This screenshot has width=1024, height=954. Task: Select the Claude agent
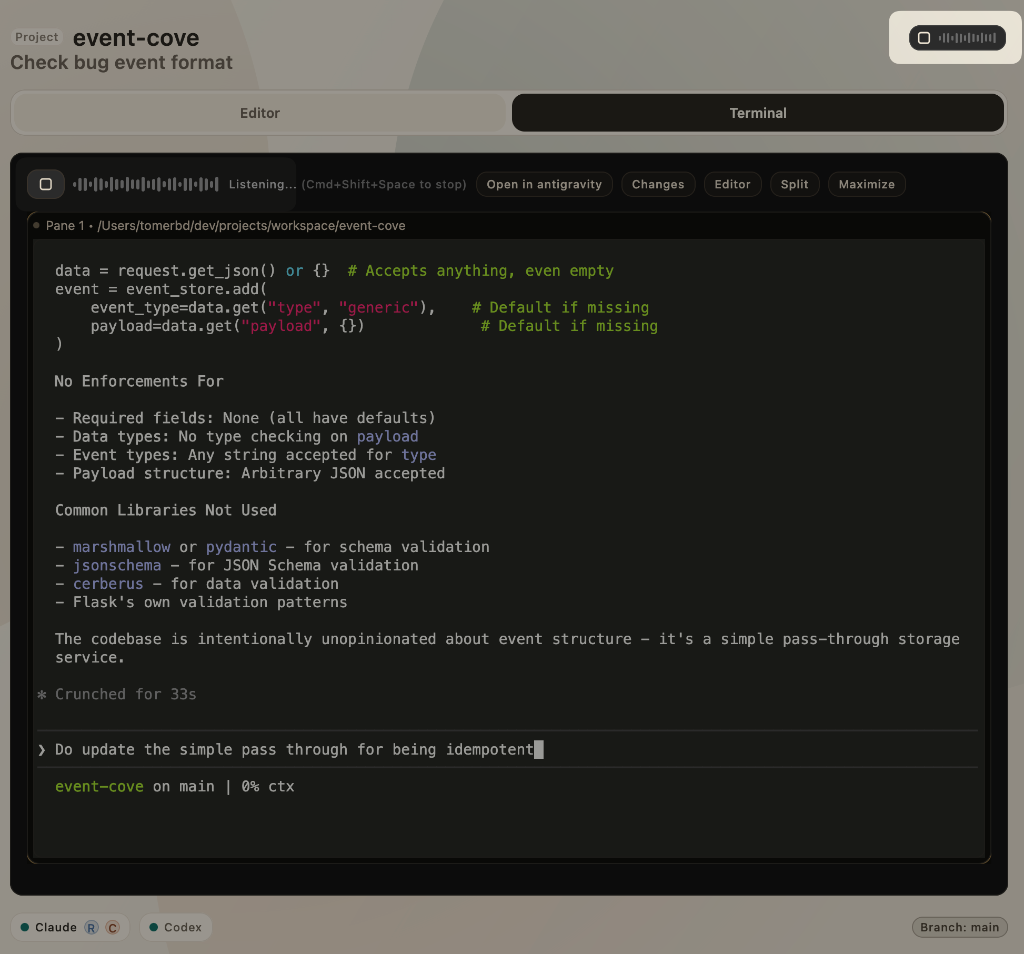click(x=56, y=928)
